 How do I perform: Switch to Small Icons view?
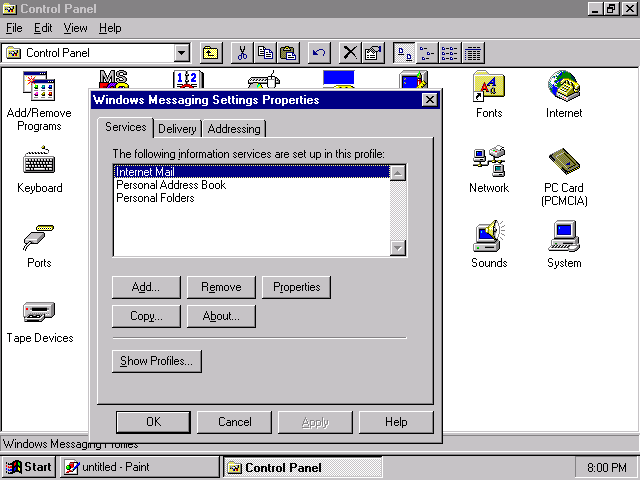coord(427,53)
